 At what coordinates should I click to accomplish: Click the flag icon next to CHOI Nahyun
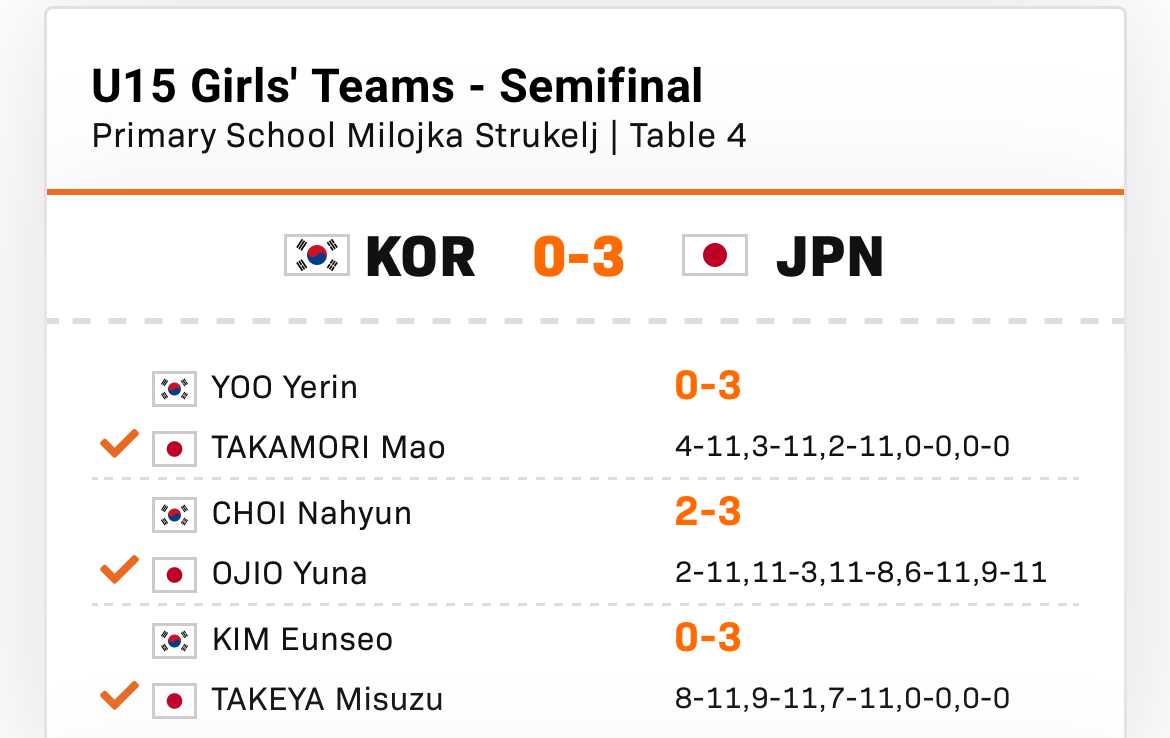(174, 514)
